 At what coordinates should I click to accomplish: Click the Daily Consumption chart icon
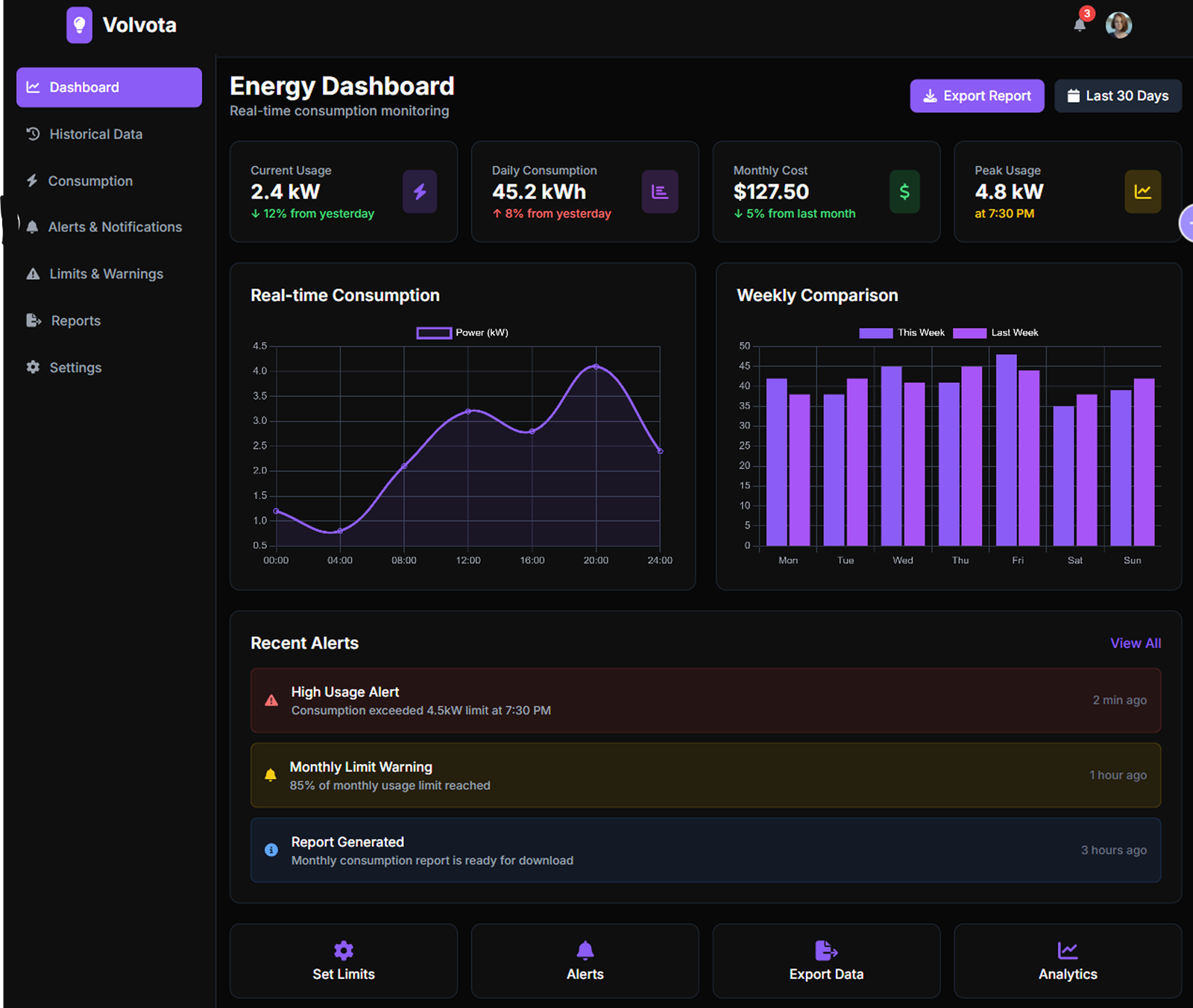660,192
